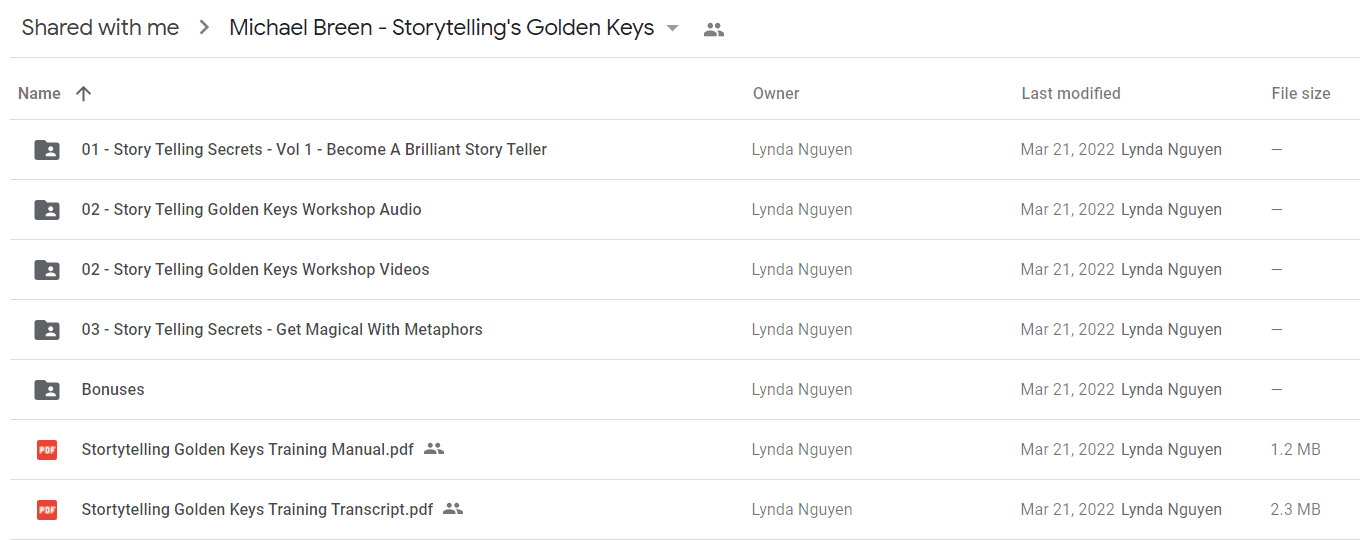Sort by the Name column header
Image resolution: width=1360 pixels, height=540 pixels.
(39, 93)
